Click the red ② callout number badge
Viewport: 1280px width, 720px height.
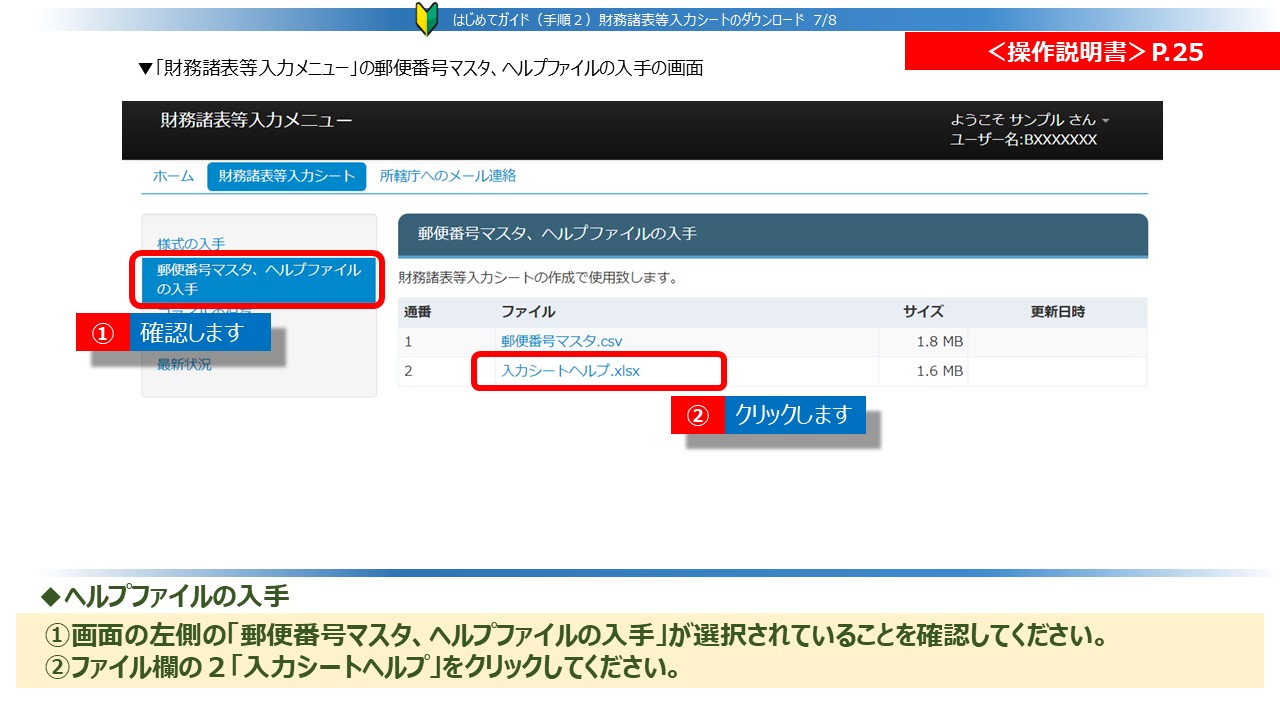(697, 415)
